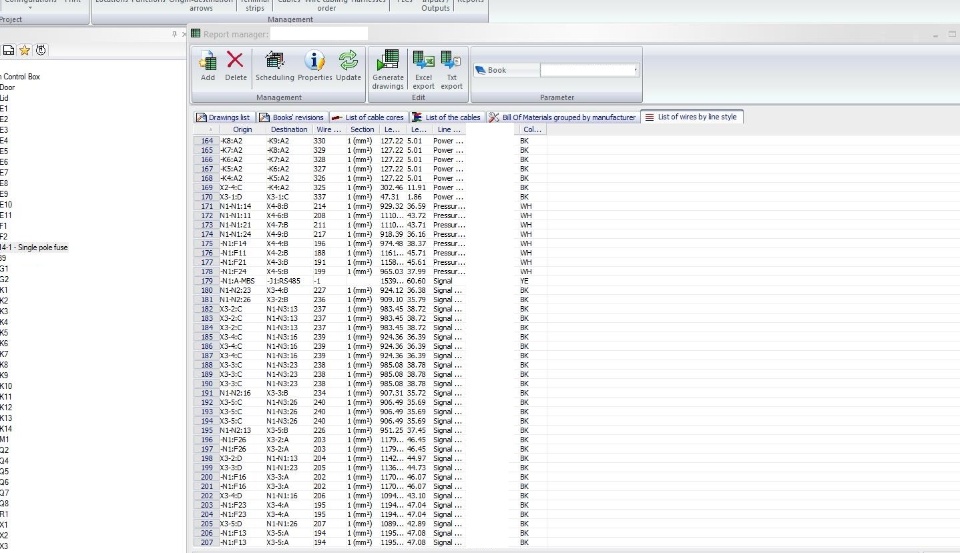Click the sort arrow header above row numbers
This screenshot has height=553, width=960.
click(x=206, y=129)
